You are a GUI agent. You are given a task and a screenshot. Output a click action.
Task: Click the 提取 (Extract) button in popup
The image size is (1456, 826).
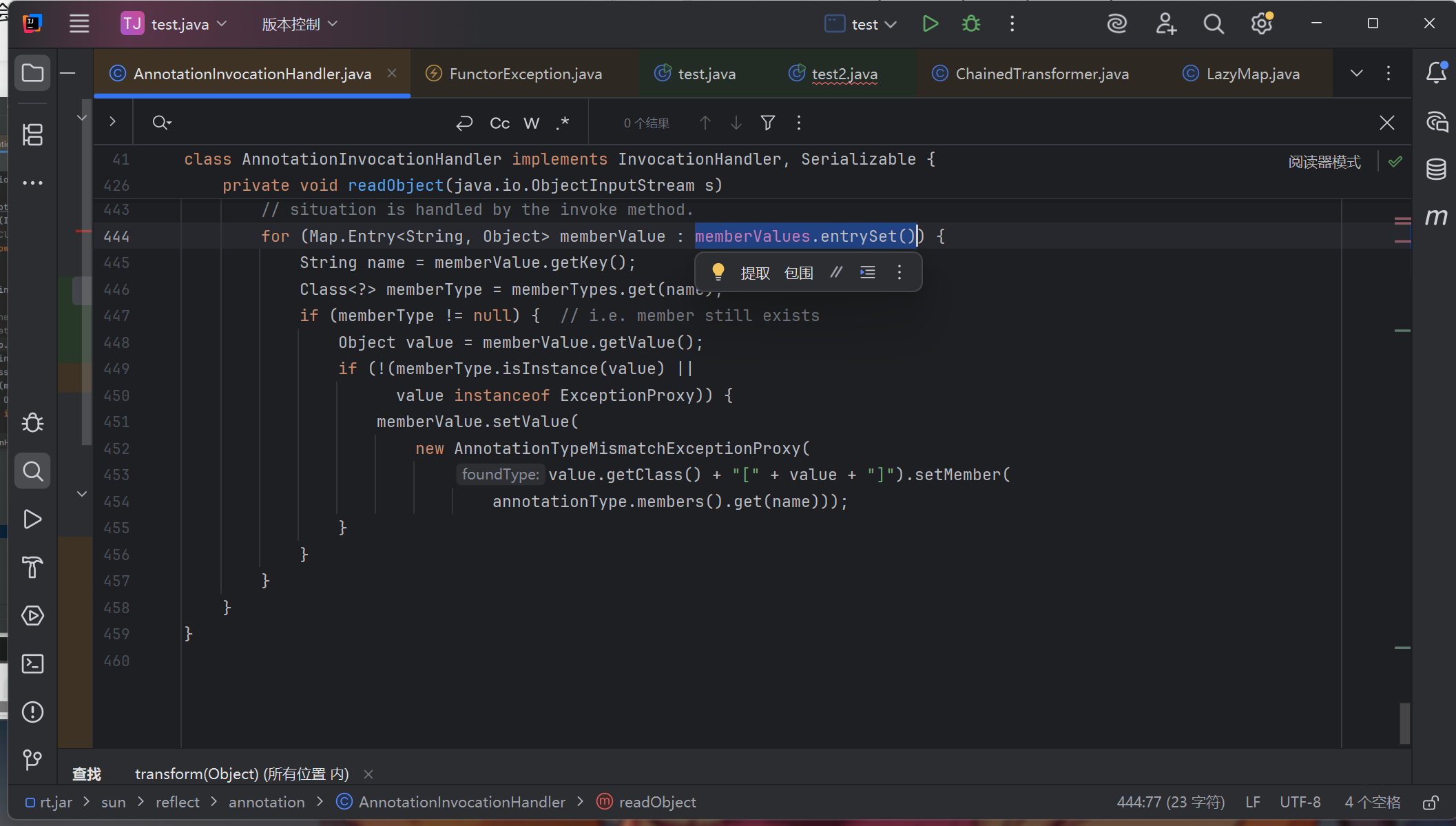755,273
